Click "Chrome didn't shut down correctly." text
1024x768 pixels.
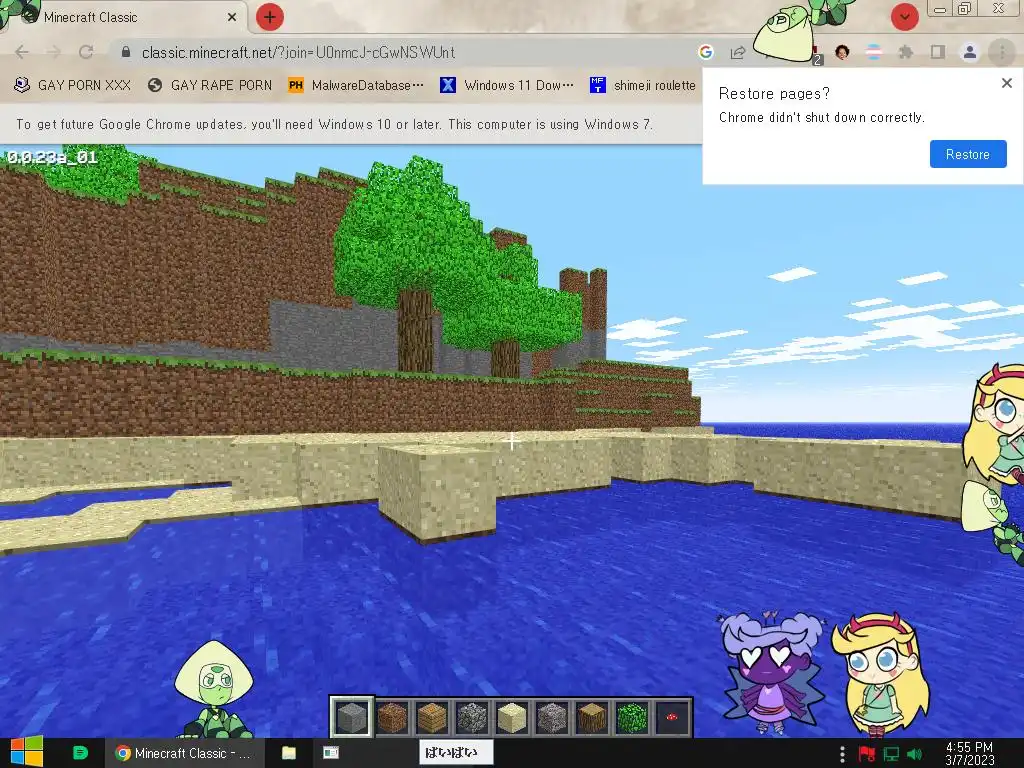(822, 118)
